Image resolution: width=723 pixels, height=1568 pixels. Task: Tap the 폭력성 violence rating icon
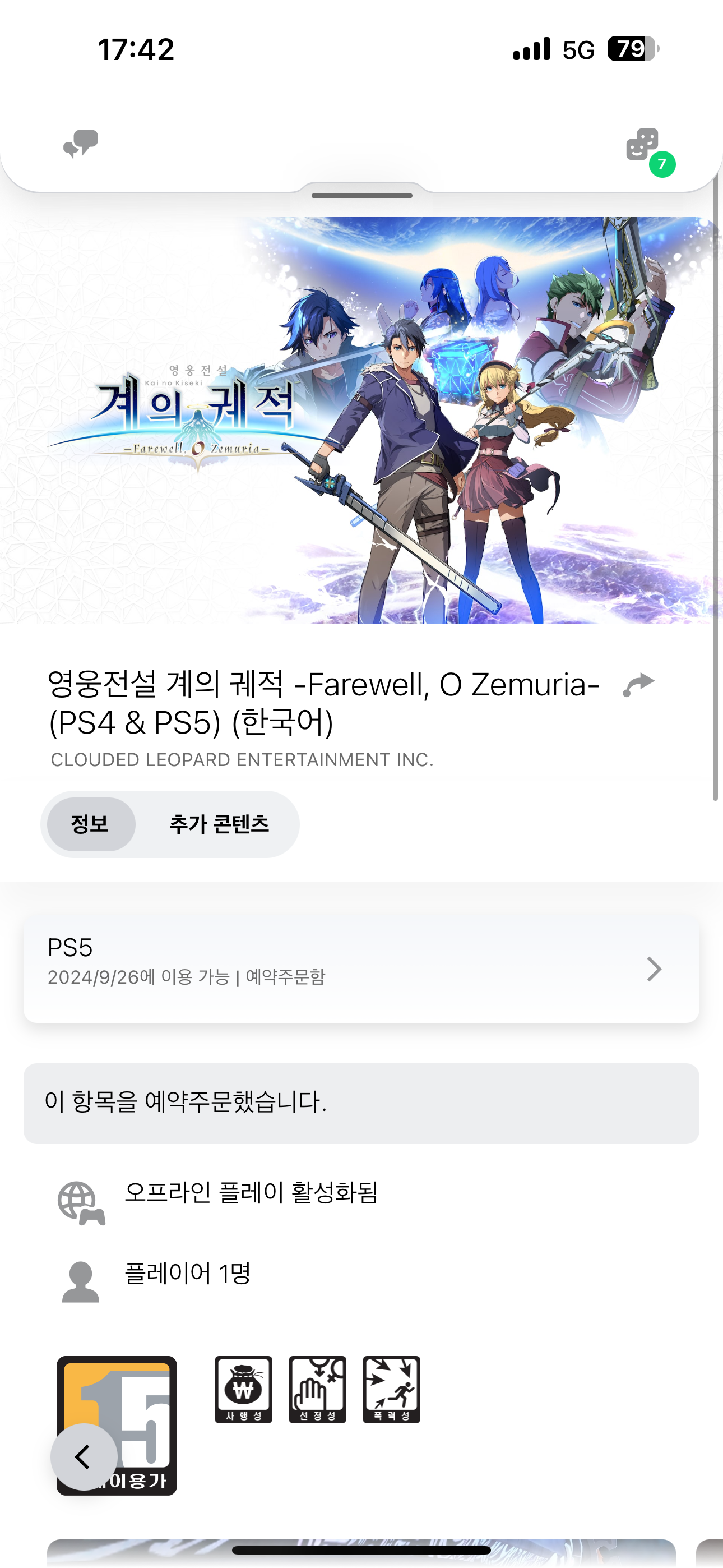(391, 1389)
